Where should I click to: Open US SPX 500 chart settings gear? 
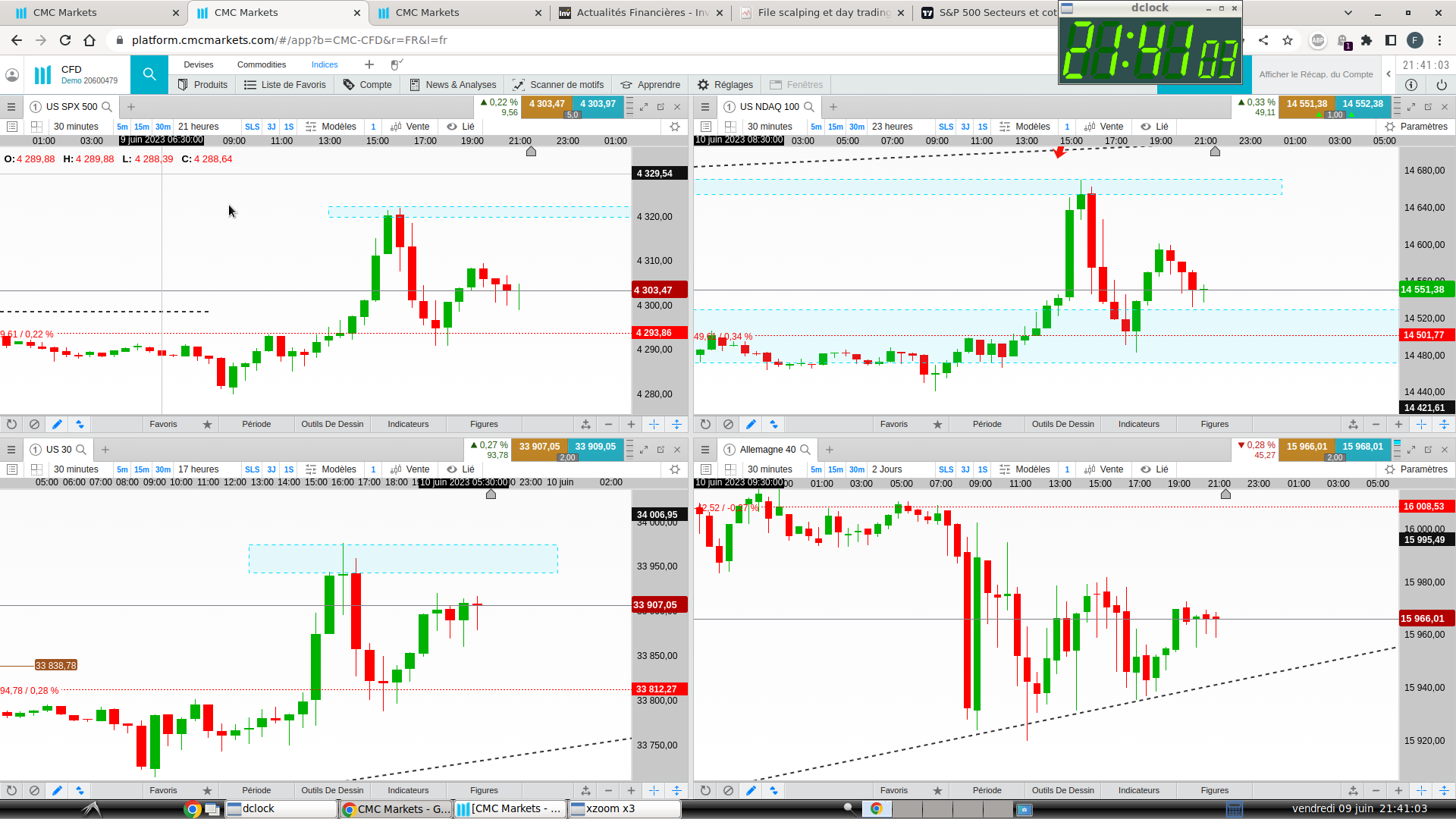coord(675,127)
